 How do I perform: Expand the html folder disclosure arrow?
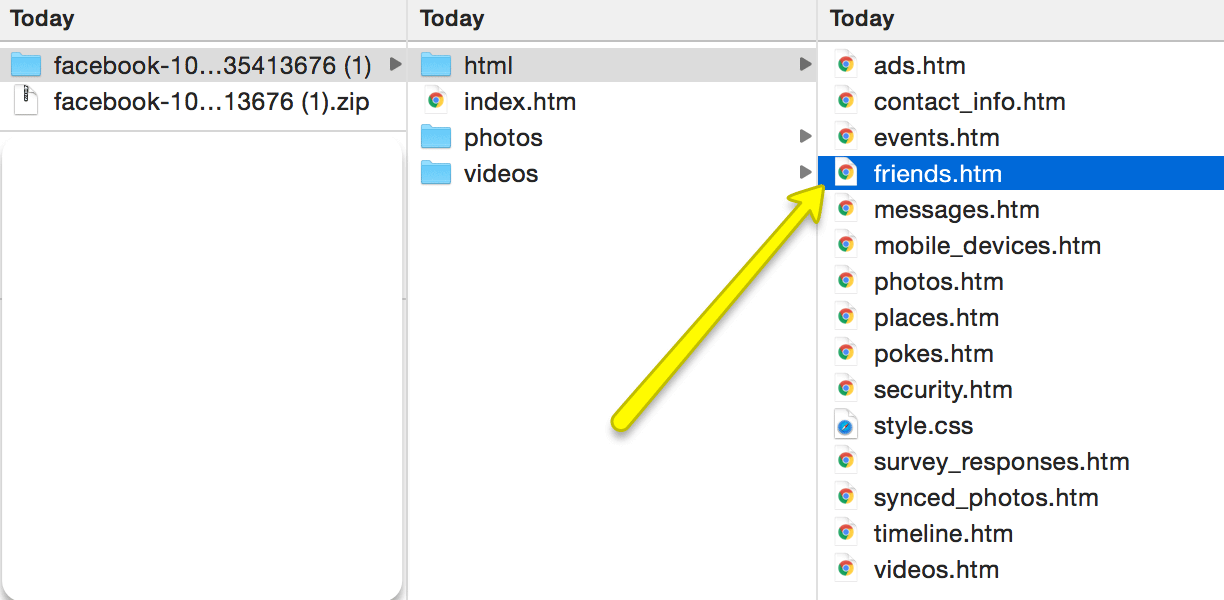click(x=805, y=65)
